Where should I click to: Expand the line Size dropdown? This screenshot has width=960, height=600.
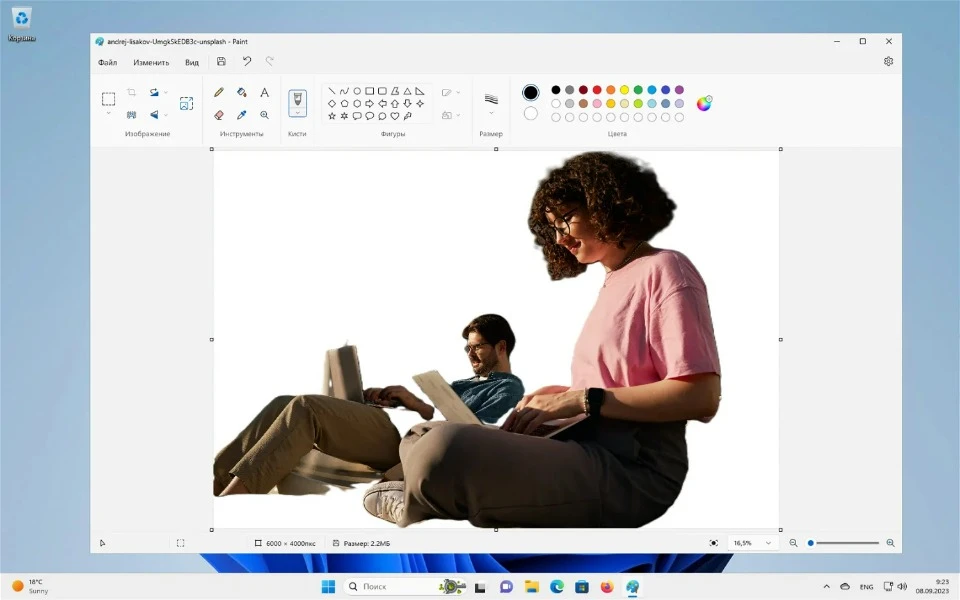click(491, 113)
